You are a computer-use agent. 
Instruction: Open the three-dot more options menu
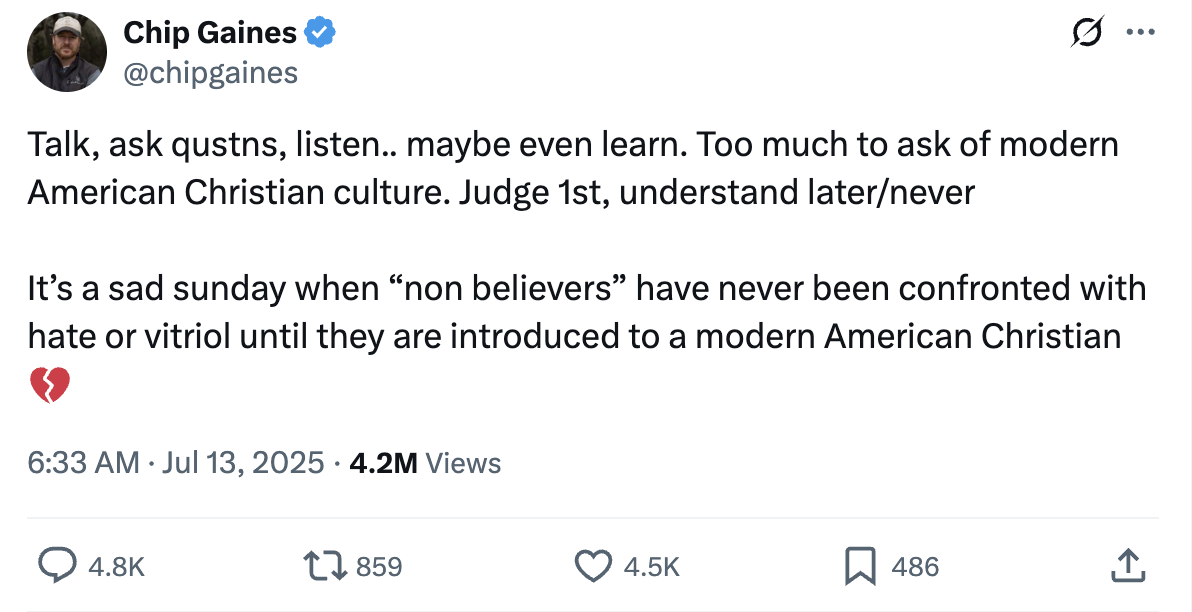tap(1139, 33)
